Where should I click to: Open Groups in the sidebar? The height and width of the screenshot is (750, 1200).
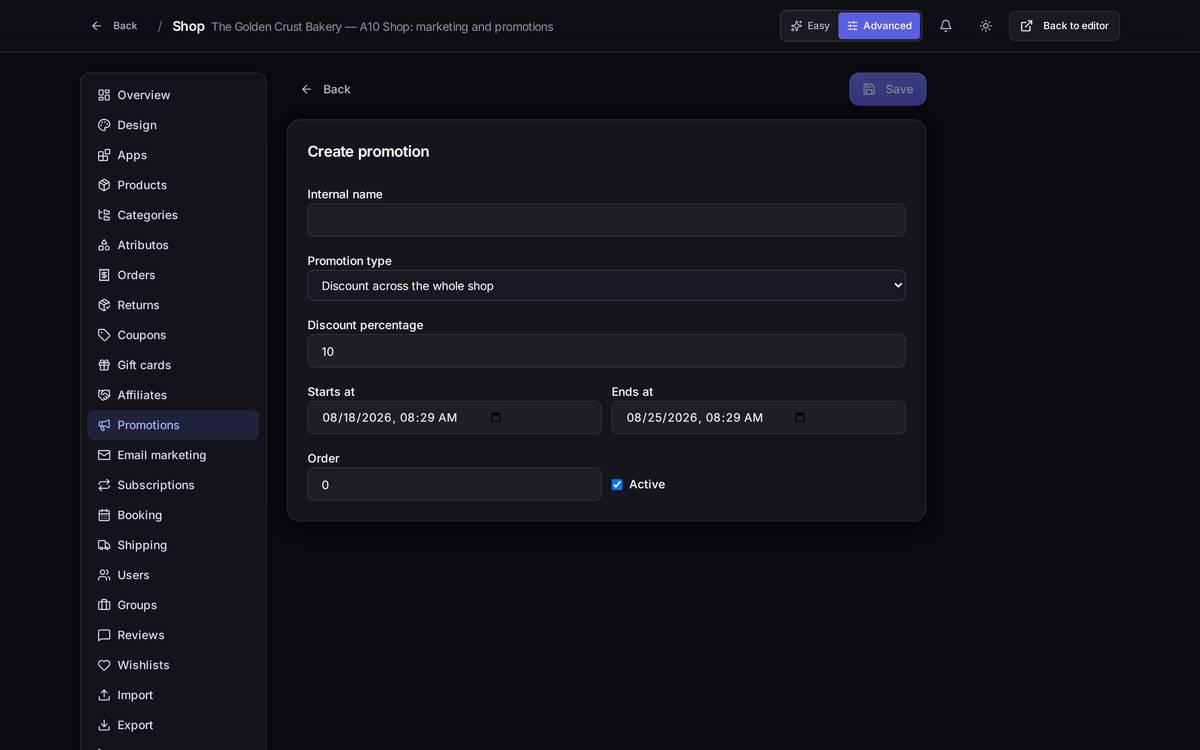[x=173, y=605]
